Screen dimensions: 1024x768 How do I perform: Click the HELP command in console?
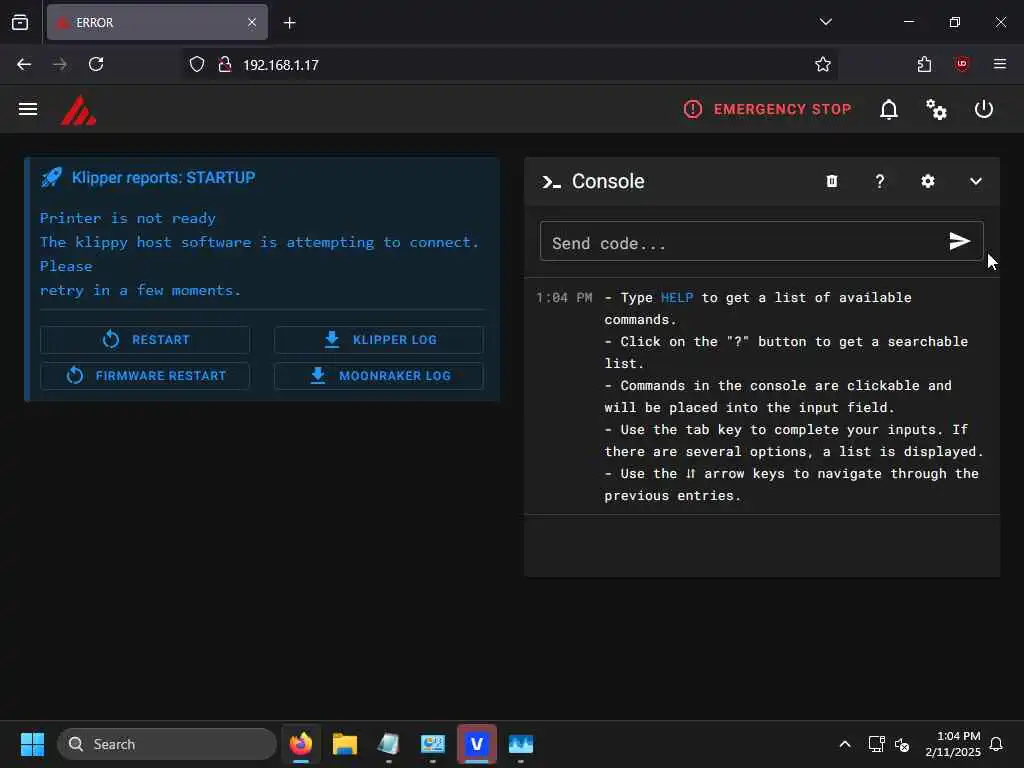pyautogui.click(x=677, y=298)
